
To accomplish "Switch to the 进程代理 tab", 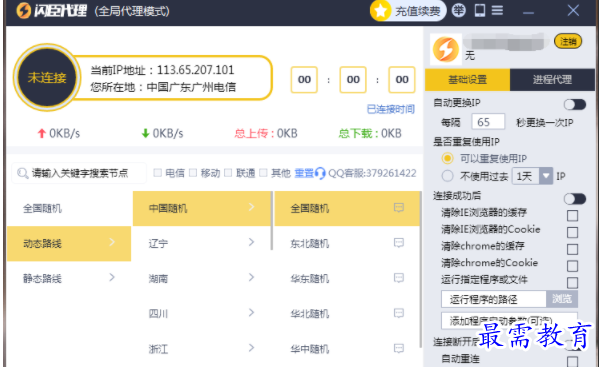I will (x=552, y=80).
